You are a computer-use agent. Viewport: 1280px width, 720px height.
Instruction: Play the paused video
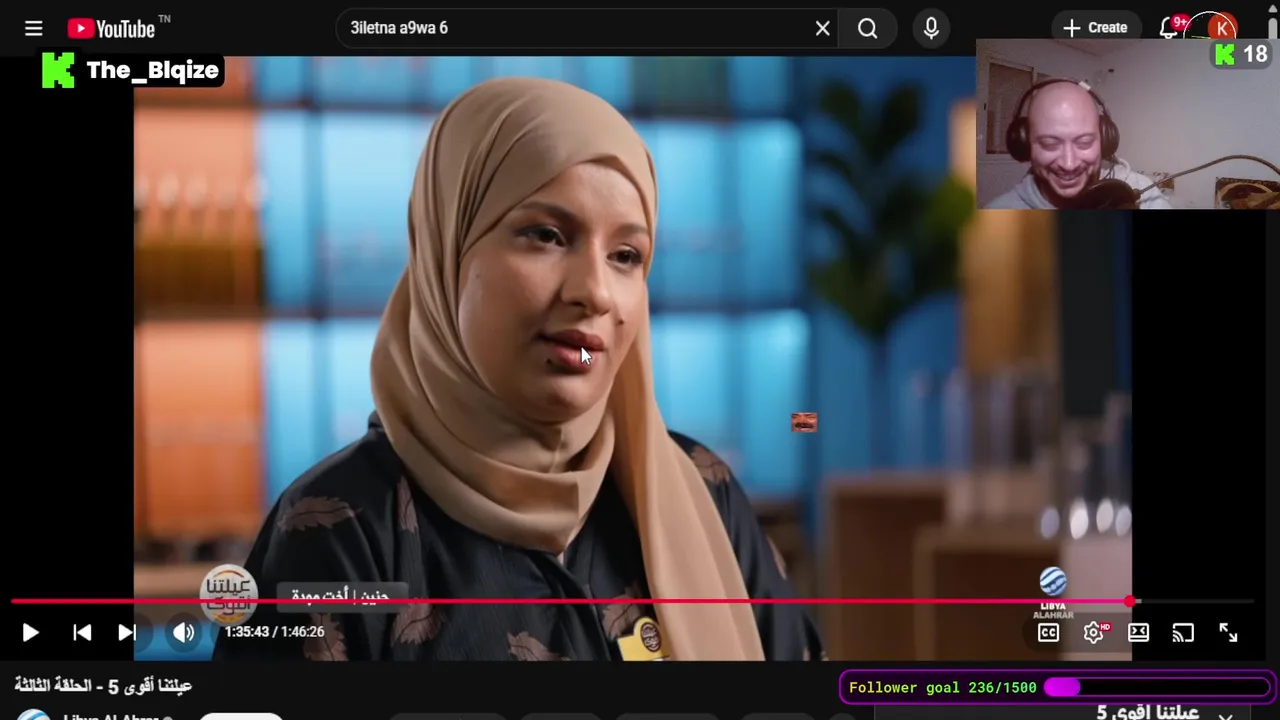point(30,632)
